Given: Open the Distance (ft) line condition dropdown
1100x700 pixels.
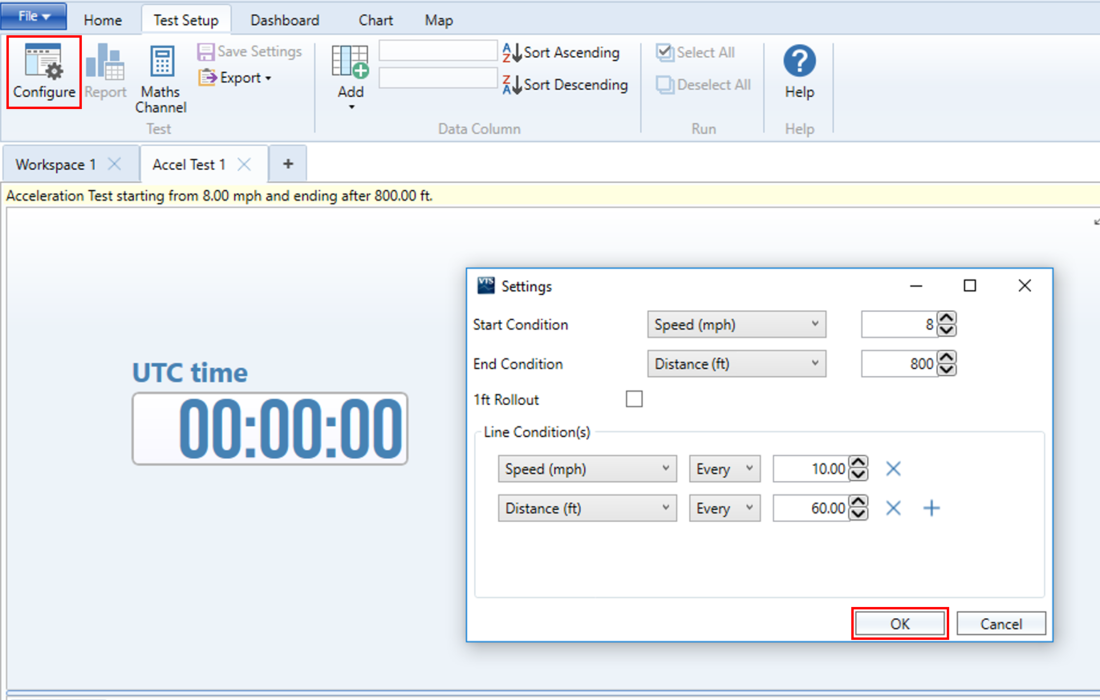Looking at the screenshot, I should point(587,509).
